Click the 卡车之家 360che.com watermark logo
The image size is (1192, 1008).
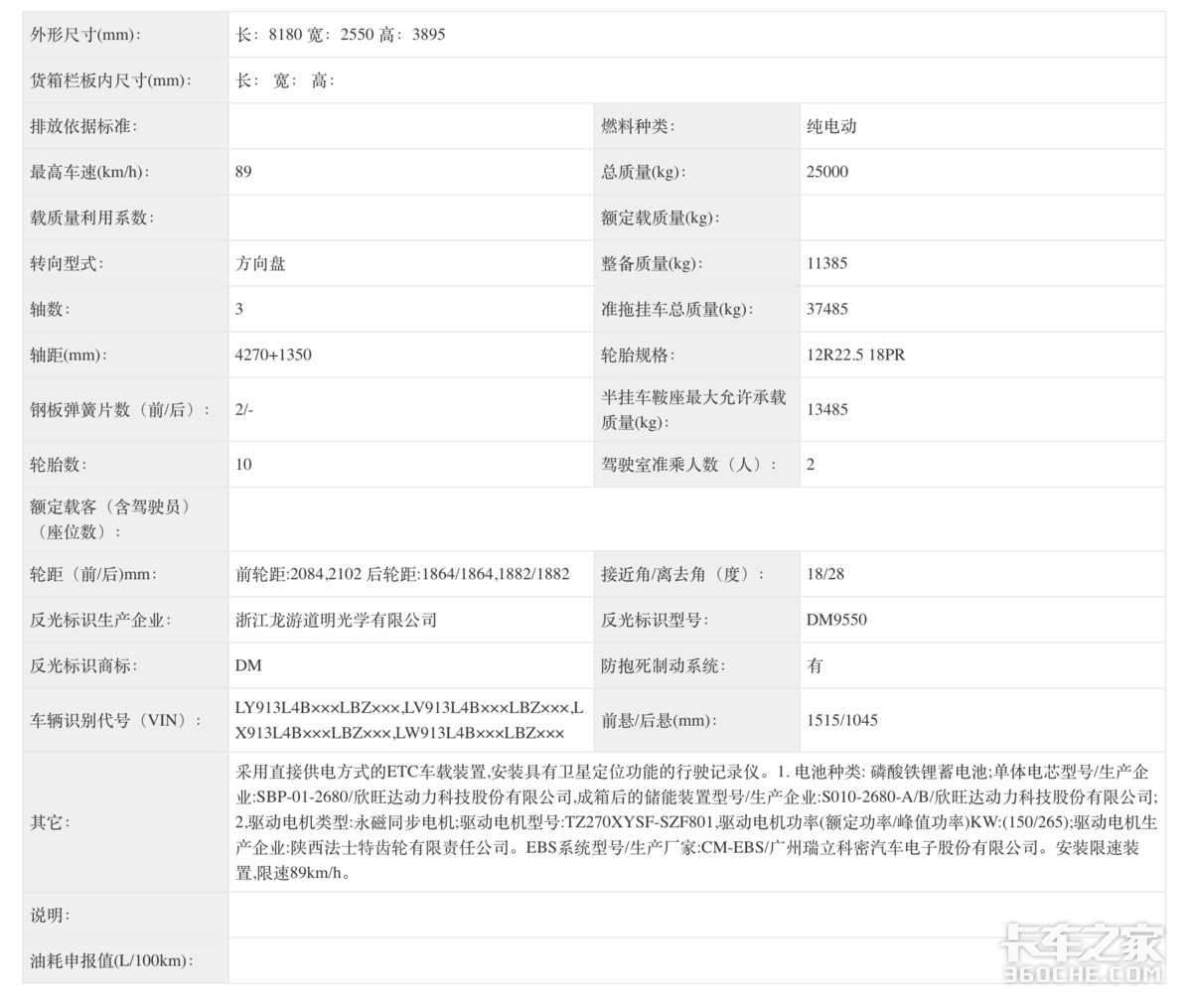(1081, 953)
